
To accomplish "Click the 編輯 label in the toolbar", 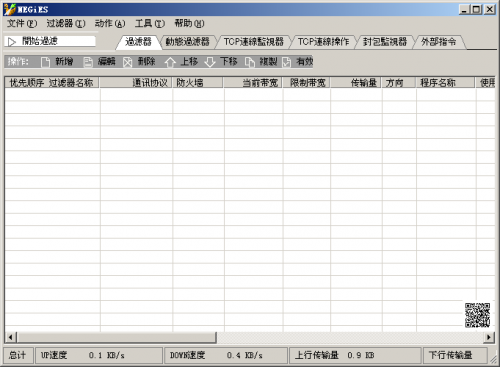I will coord(106,62).
